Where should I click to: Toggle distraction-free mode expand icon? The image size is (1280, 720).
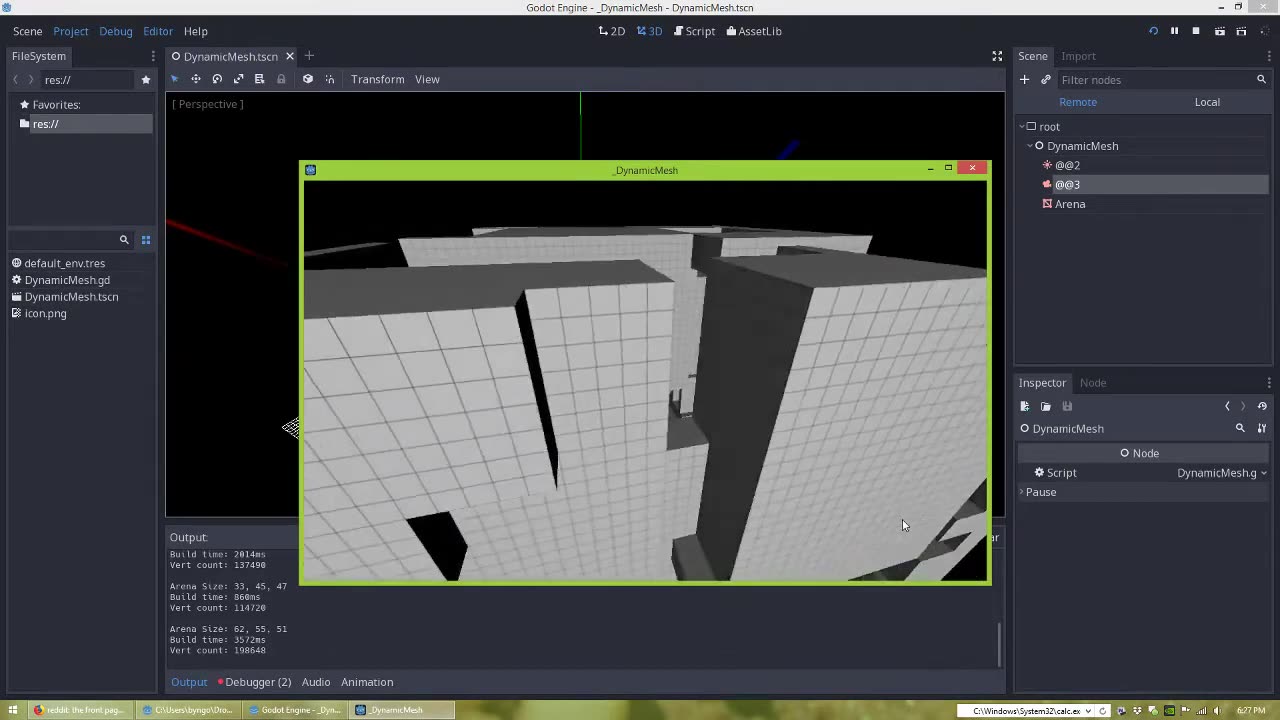coord(997,56)
